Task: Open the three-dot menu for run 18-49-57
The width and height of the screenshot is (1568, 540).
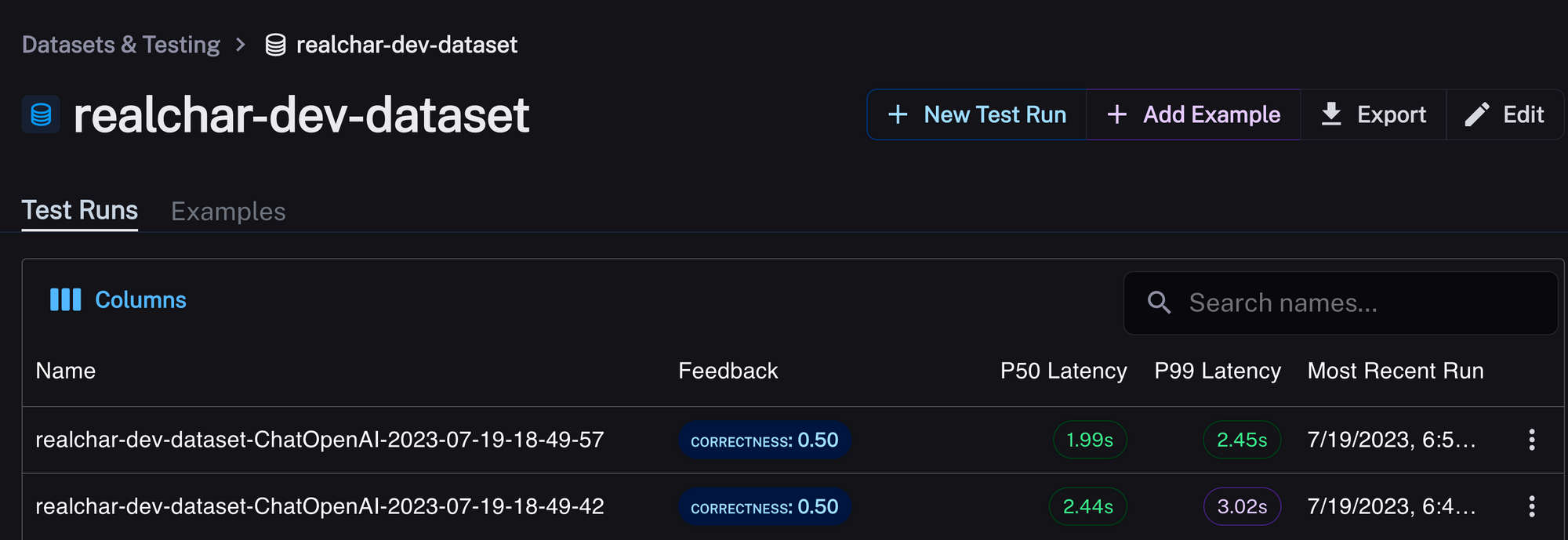Action: [x=1531, y=440]
